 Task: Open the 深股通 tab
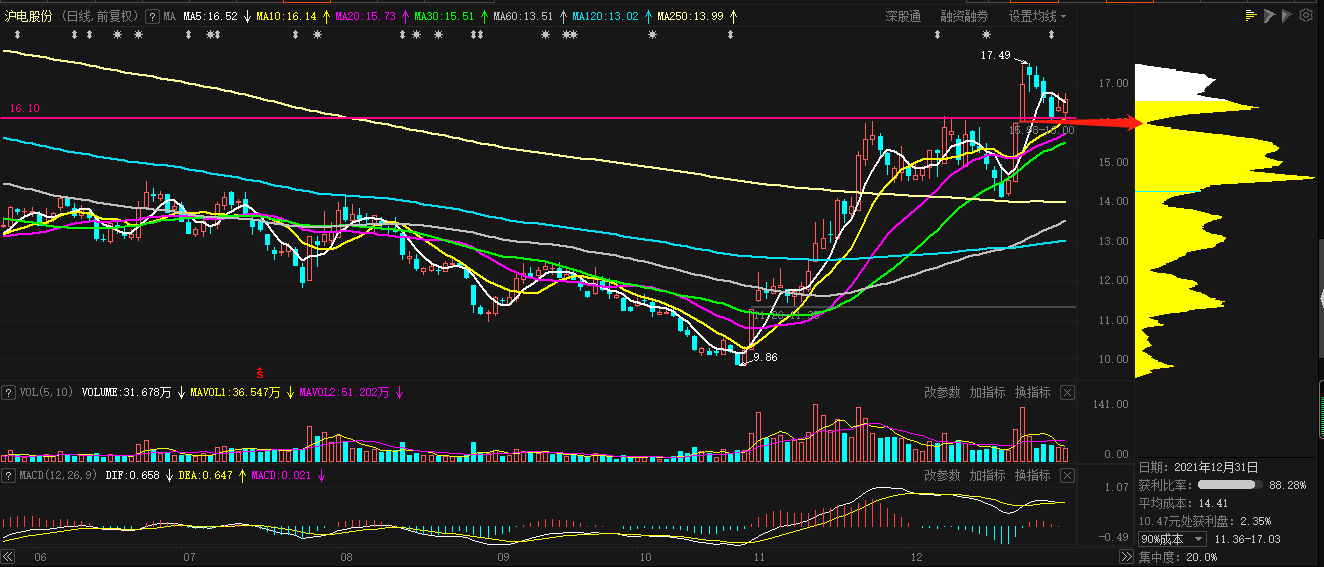903,17
